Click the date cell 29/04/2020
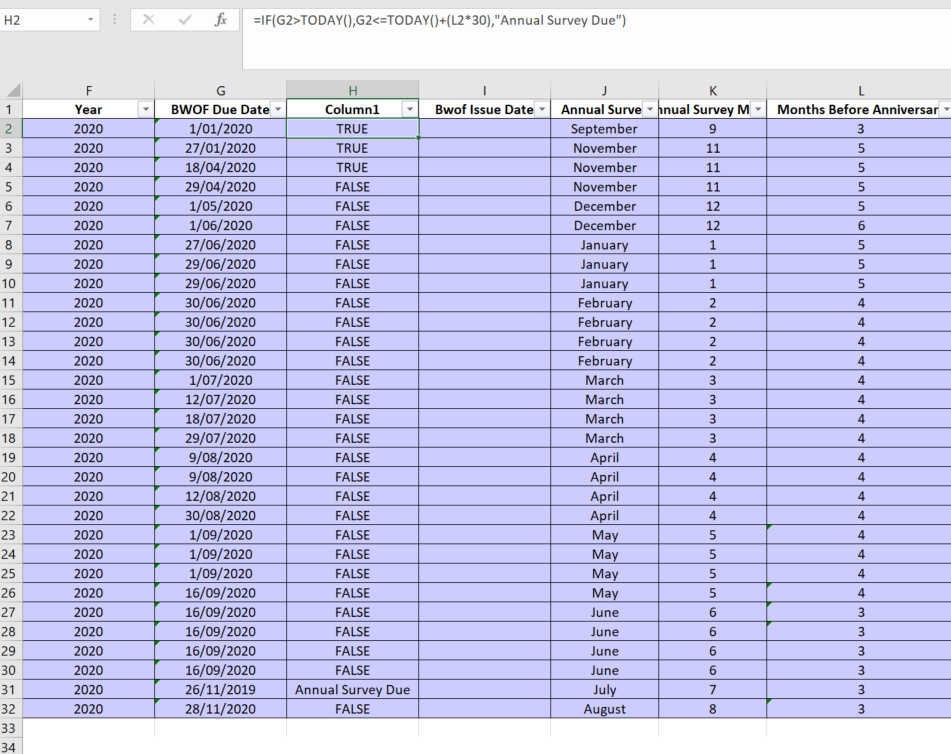Viewport: 951px width, 754px height. click(221, 187)
